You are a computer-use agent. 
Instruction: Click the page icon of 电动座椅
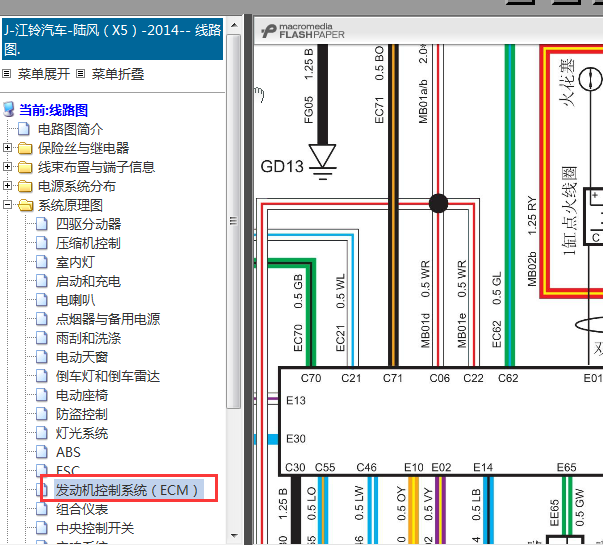pos(42,395)
